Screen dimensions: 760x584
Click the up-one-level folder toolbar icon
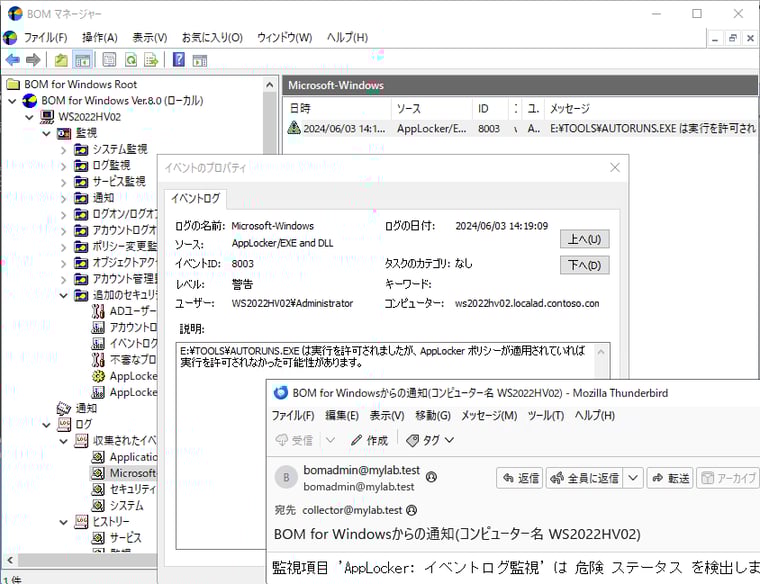pyautogui.click(x=61, y=60)
